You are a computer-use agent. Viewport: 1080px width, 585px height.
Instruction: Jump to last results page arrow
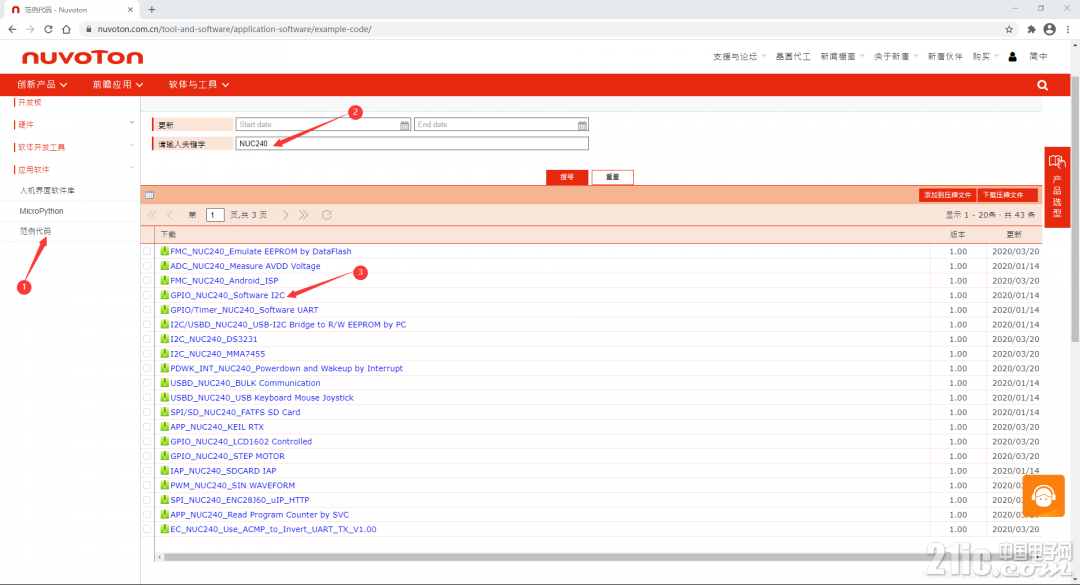click(x=304, y=215)
